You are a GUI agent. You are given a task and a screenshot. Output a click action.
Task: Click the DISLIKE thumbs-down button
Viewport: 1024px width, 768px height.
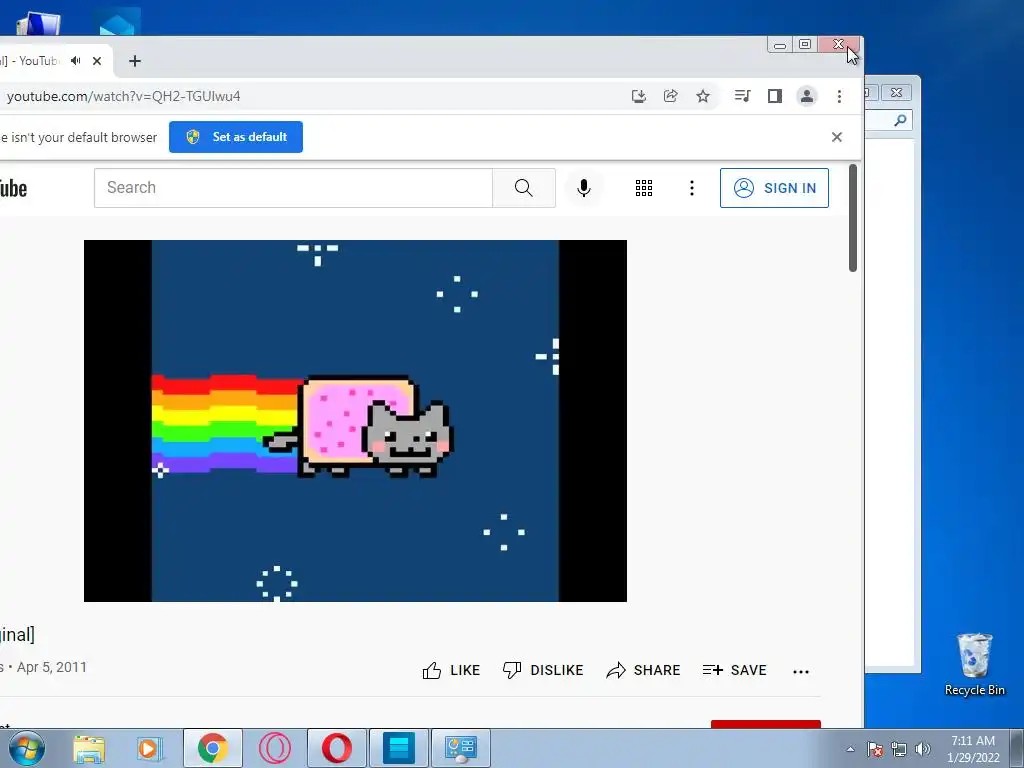543,670
